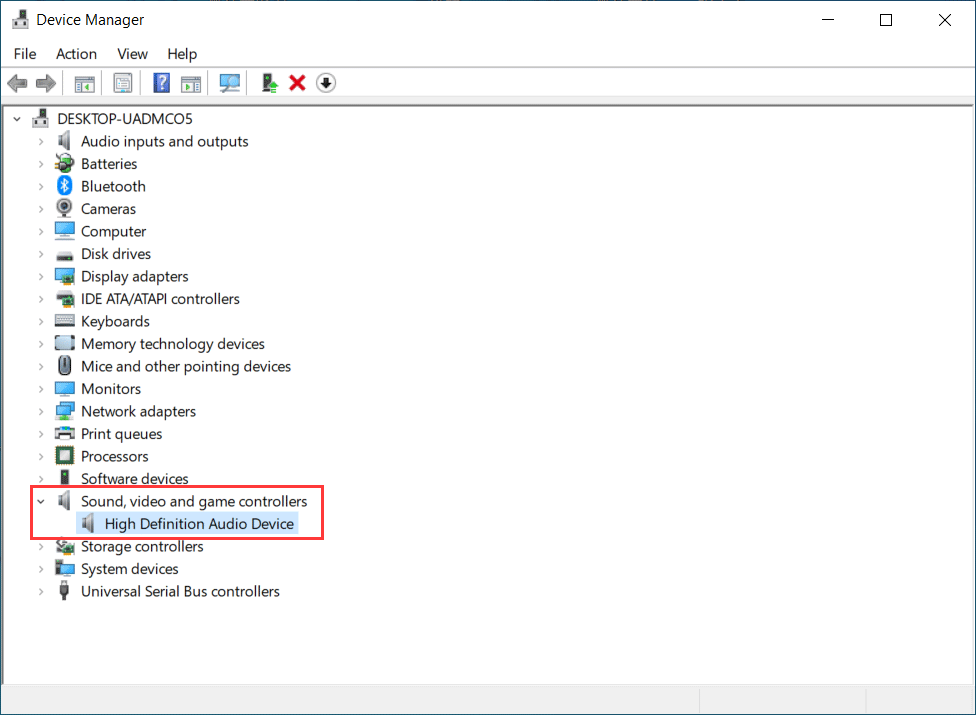Go forward using toolbar Forward arrow
Image resolution: width=976 pixels, height=715 pixels.
point(45,83)
